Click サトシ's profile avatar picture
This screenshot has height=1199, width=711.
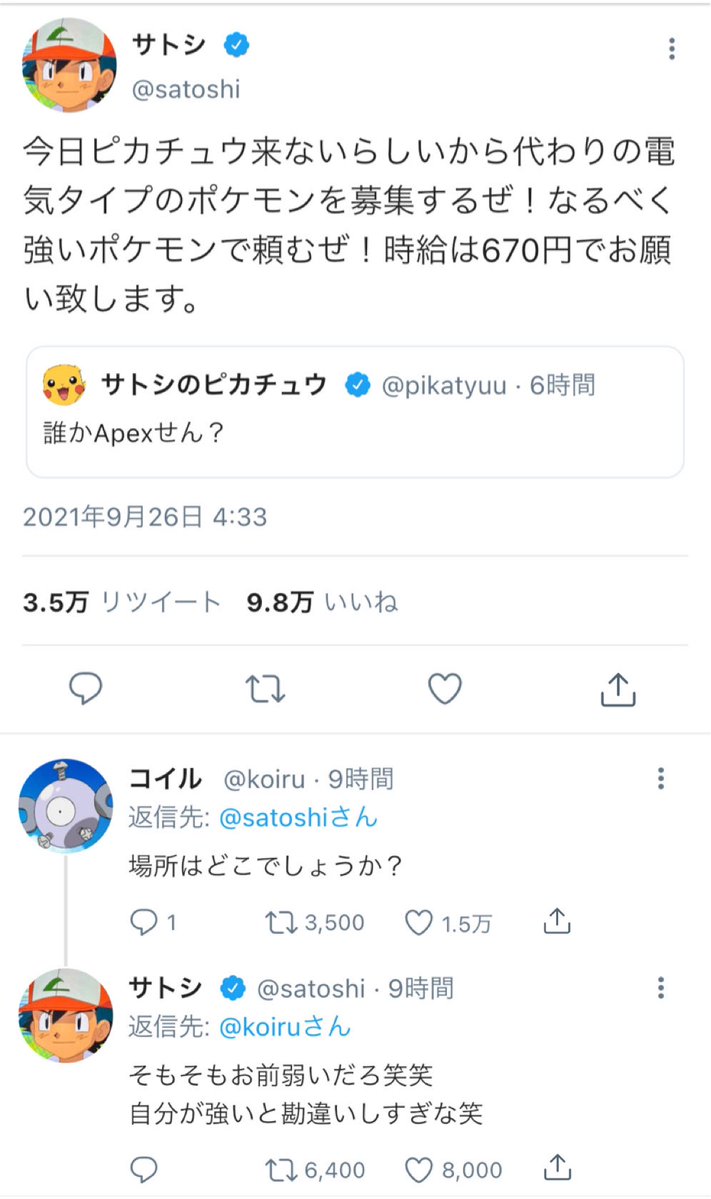(66, 66)
